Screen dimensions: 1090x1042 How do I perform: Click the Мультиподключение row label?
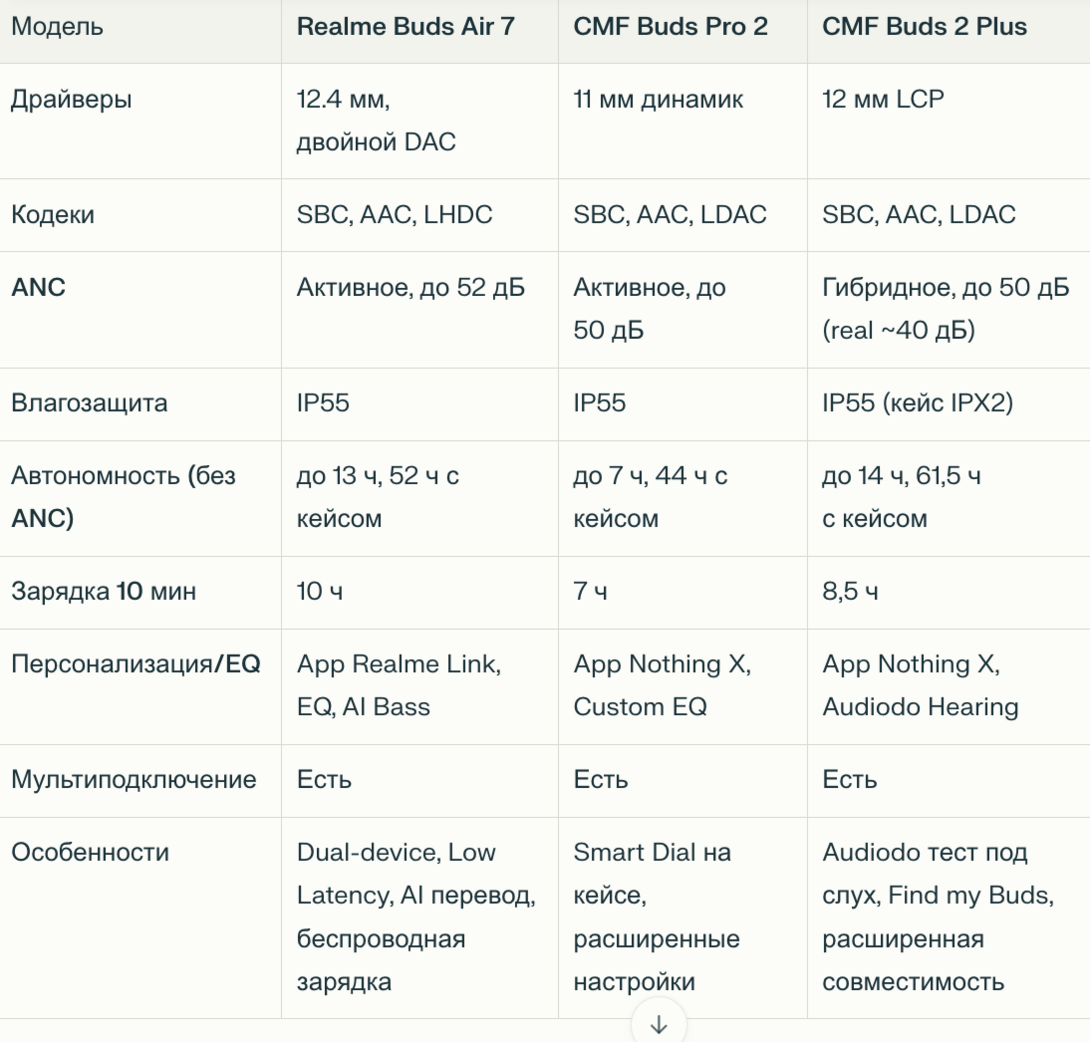pyautogui.click(x=133, y=780)
